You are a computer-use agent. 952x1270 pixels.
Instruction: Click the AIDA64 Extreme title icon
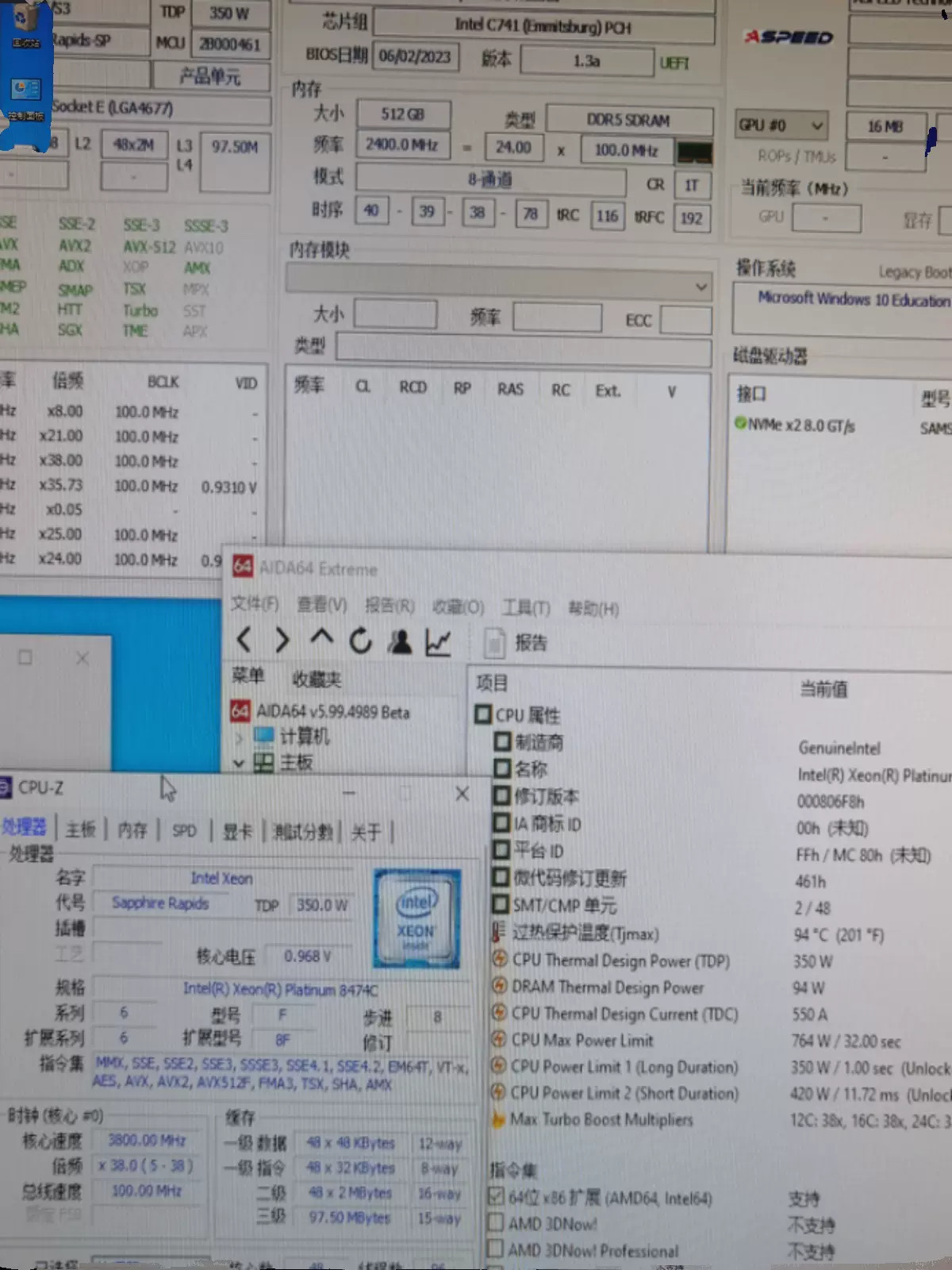pyautogui.click(x=243, y=567)
